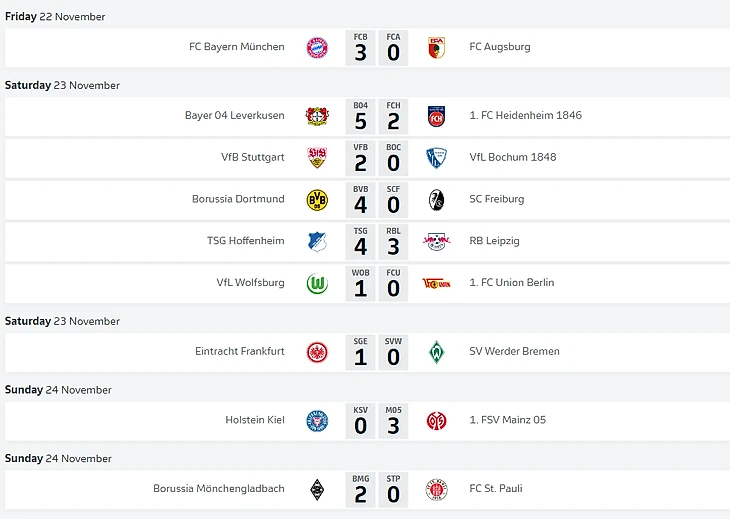Click the Eintracht Frankfurt eagle crest
Screen dimensions: 730x519
(x=317, y=352)
